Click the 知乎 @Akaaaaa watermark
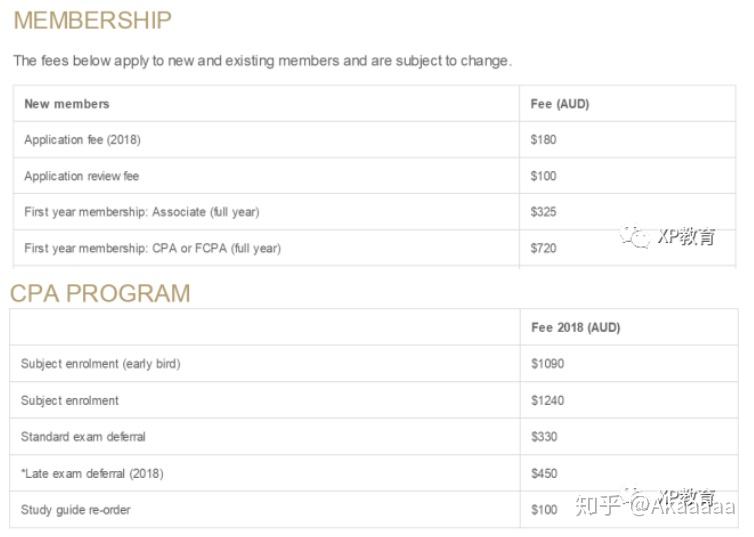This screenshot has height=537, width=754. (x=655, y=506)
